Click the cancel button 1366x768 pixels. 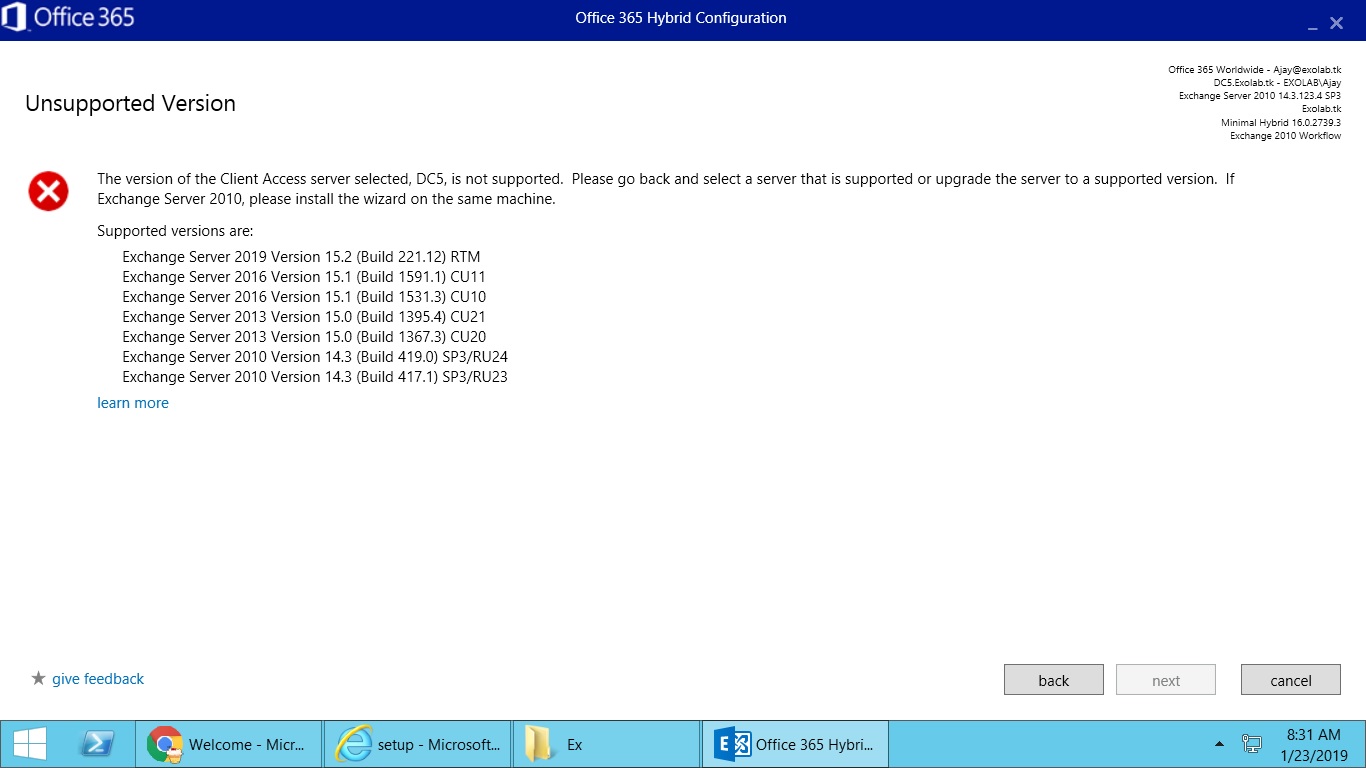pos(1291,680)
